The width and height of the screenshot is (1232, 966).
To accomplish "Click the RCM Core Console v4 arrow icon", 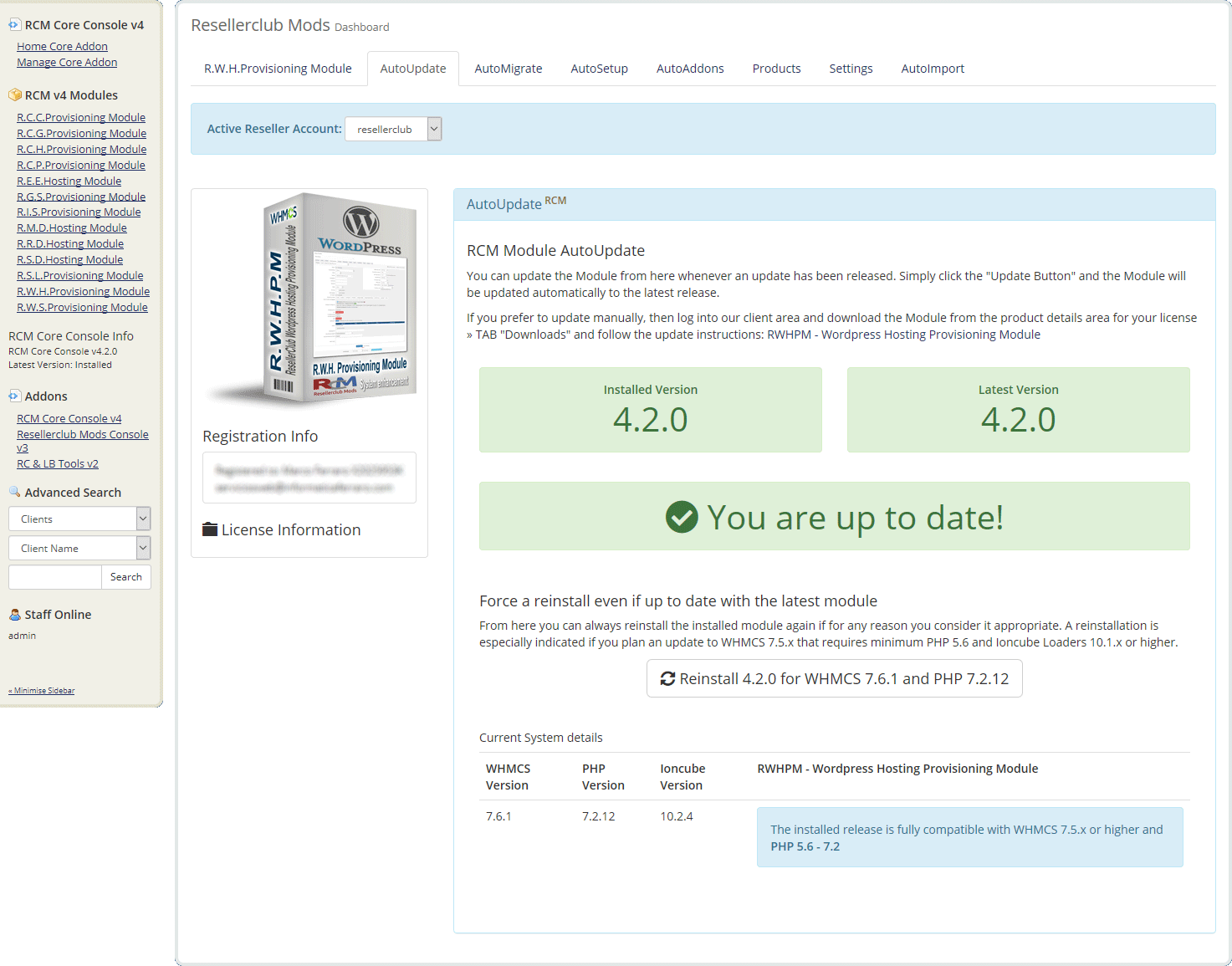I will 14,25.
